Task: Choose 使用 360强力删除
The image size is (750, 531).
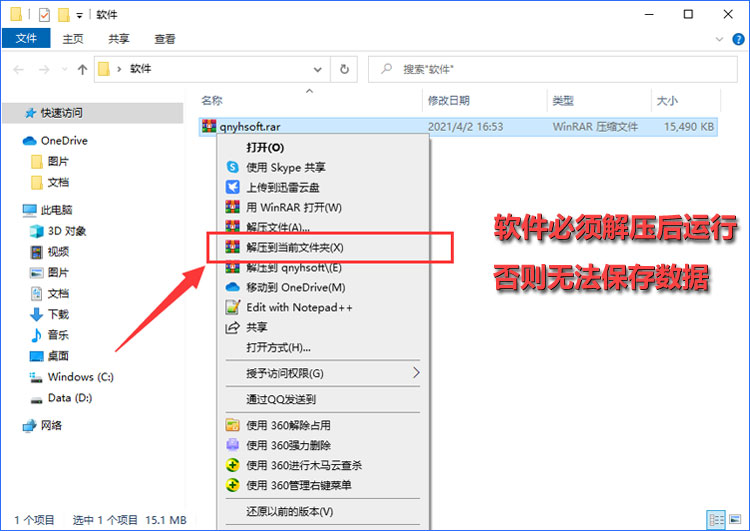Action: coord(323,445)
